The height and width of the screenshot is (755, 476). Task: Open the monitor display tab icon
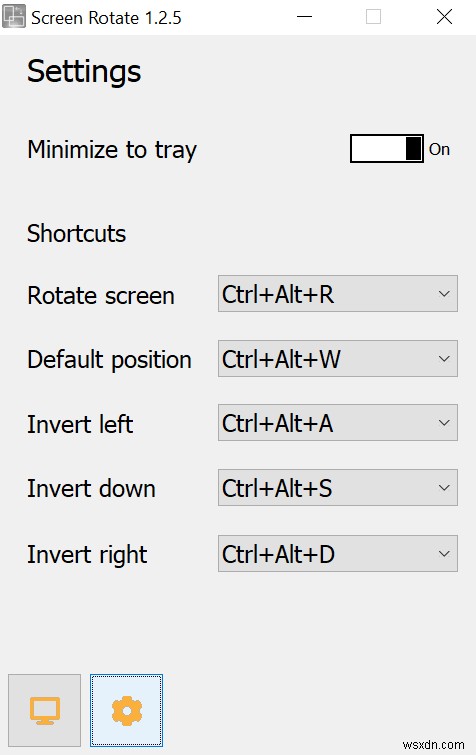[44, 710]
